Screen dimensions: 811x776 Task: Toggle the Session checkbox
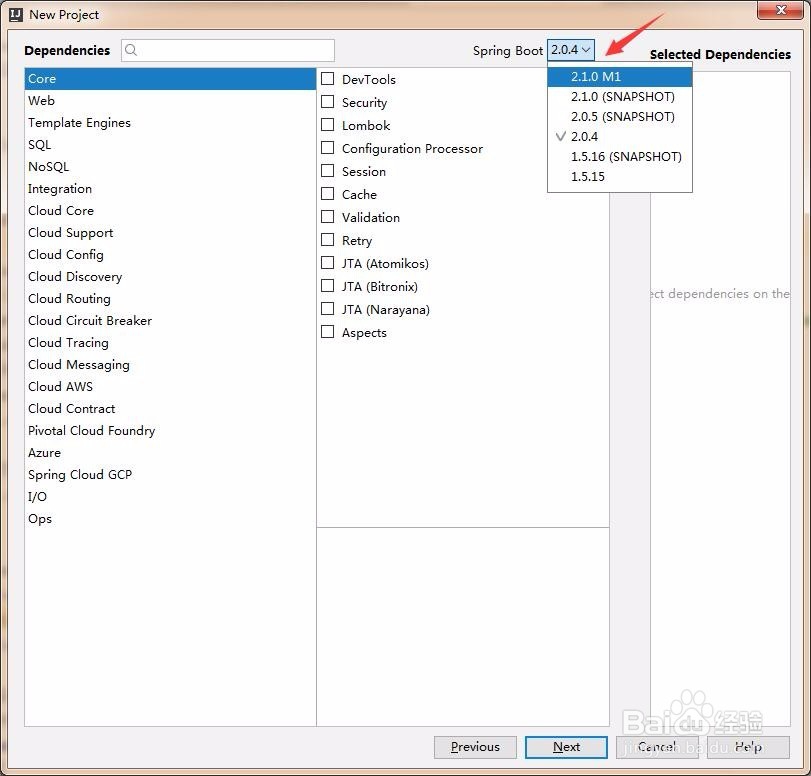327,171
